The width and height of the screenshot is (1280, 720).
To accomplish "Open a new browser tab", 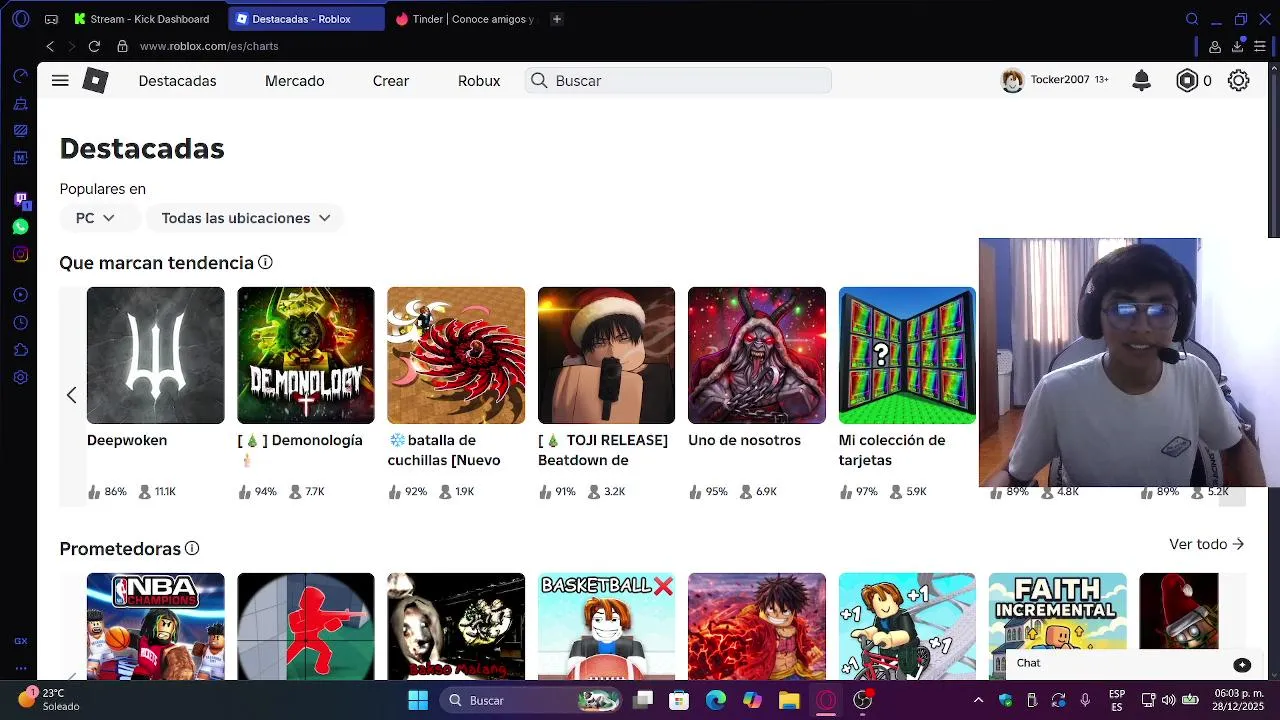I will (557, 19).
